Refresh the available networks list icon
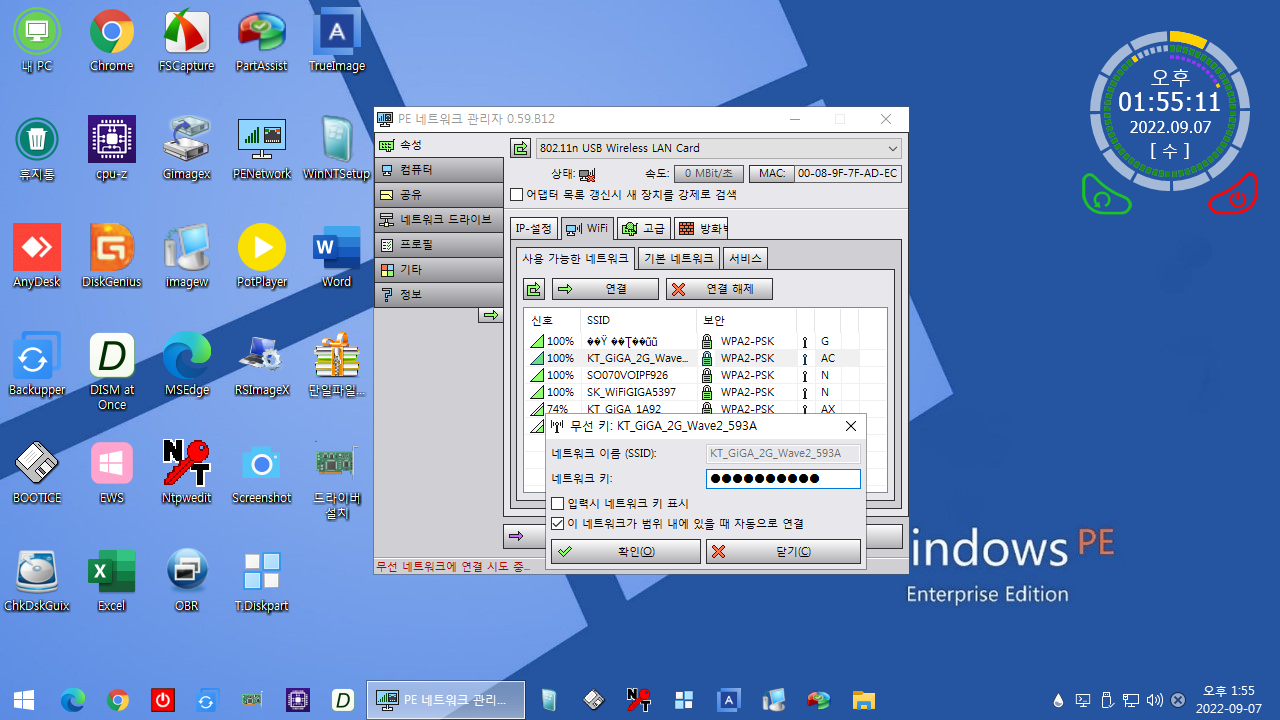Viewport: 1280px width, 720px height. click(x=534, y=289)
